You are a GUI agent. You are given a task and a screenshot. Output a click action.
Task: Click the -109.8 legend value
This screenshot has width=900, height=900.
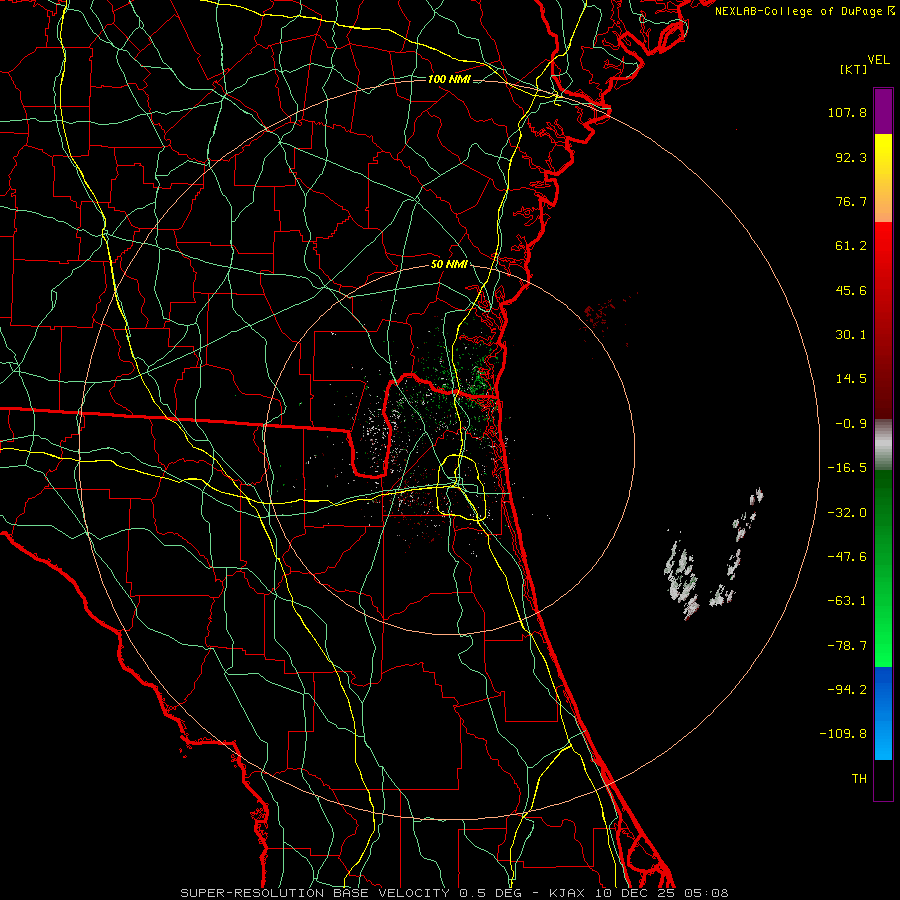(x=843, y=734)
